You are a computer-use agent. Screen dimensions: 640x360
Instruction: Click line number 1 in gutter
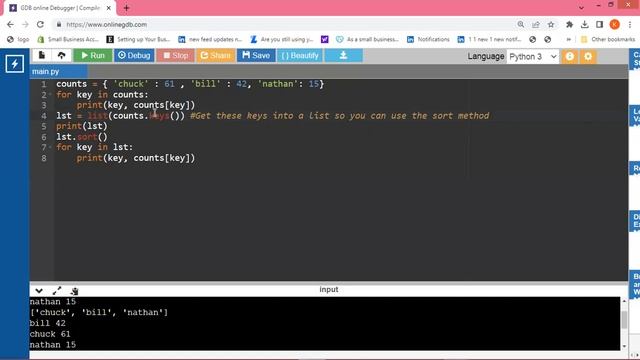[x=43, y=84]
